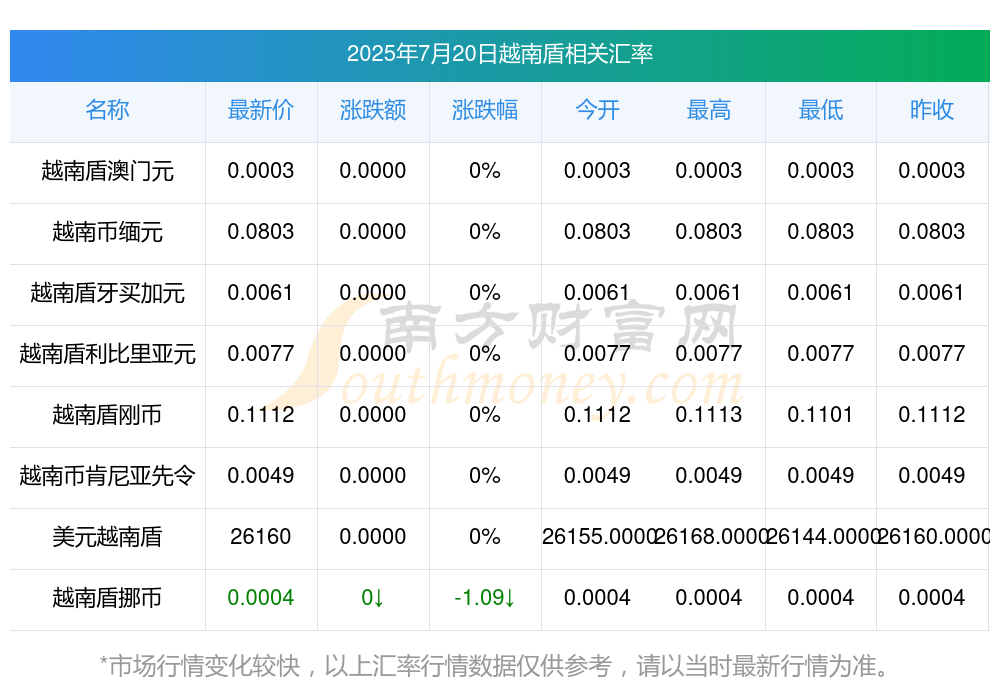Select the 越南盾澳门元 row name
Viewport: 1000px width, 698px height.
(107, 171)
